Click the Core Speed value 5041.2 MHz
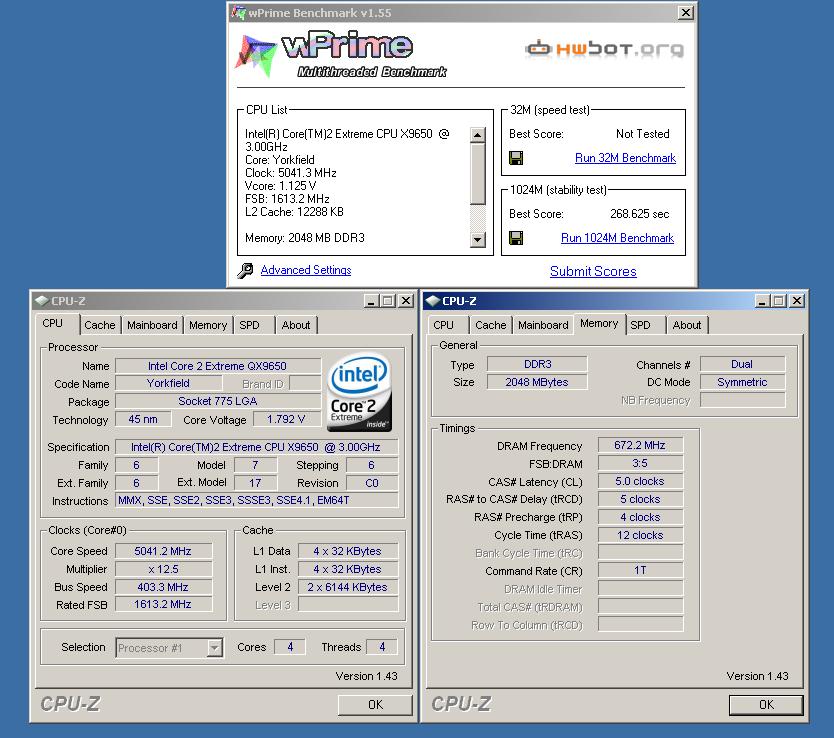Viewport: 834px width, 738px height. [x=163, y=551]
